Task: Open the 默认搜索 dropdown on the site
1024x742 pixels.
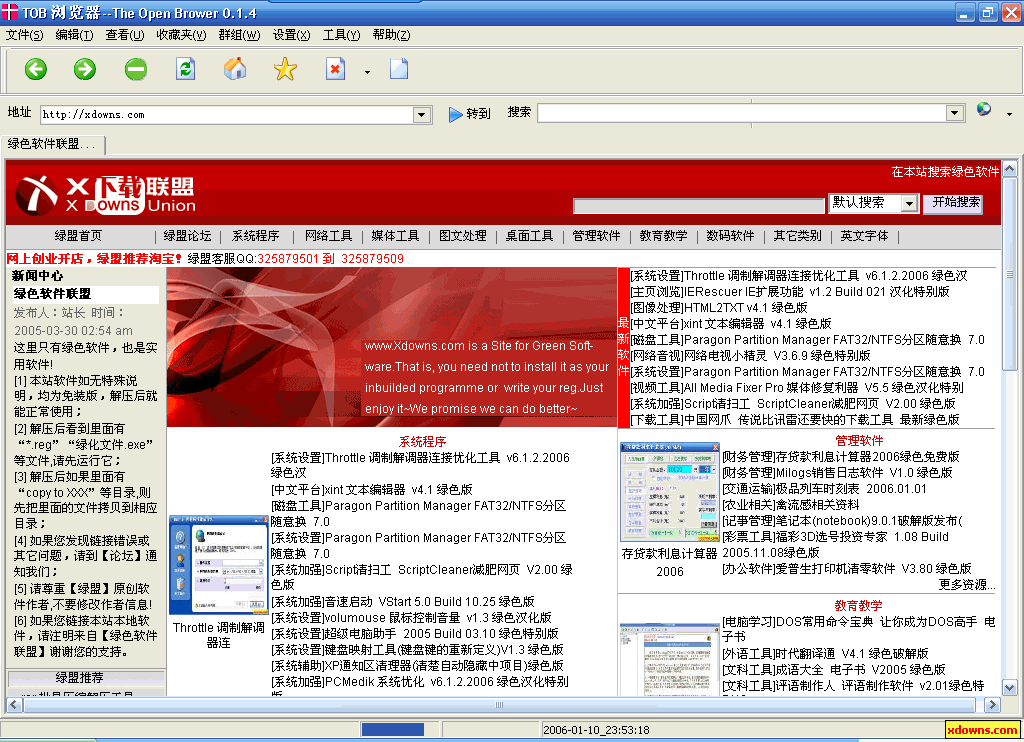Action: [909, 204]
